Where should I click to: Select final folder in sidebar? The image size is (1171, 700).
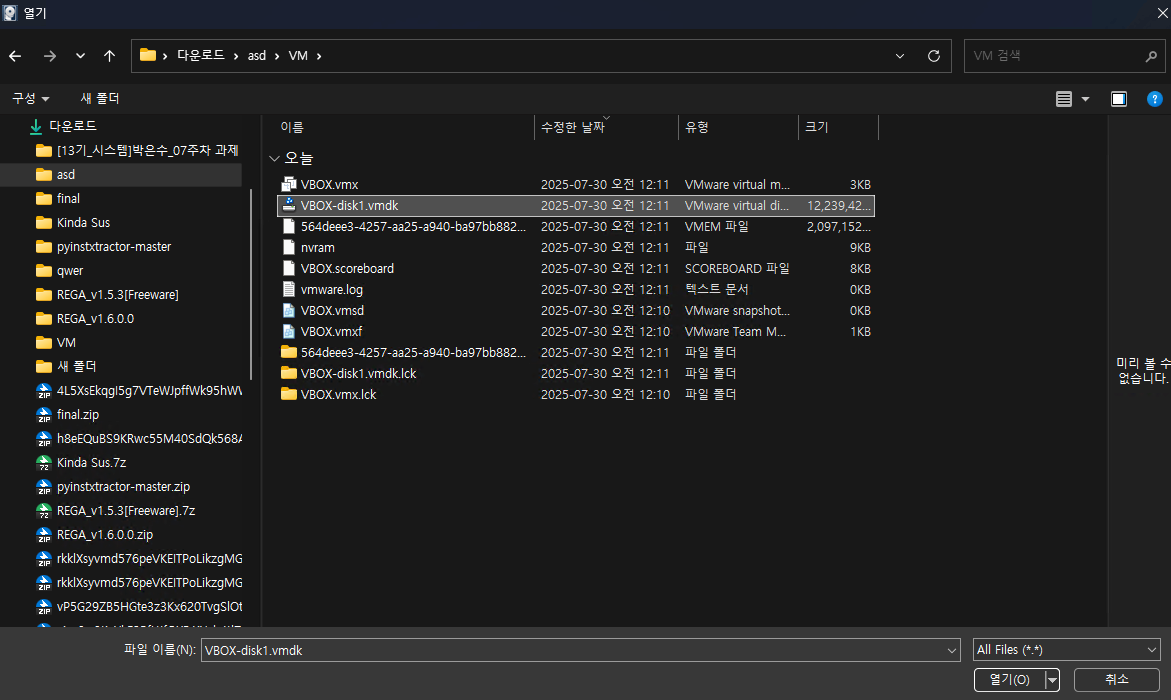(x=68, y=198)
